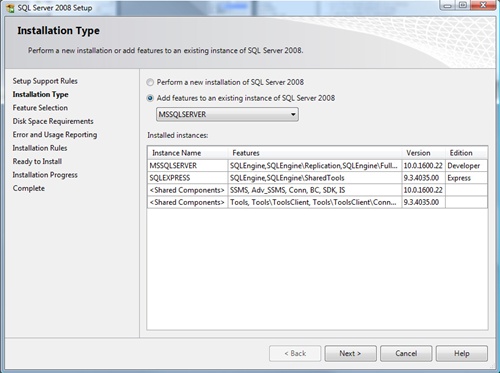The image size is (500, 373).
Task: Click the Features column header
Action: click(315, 153)
